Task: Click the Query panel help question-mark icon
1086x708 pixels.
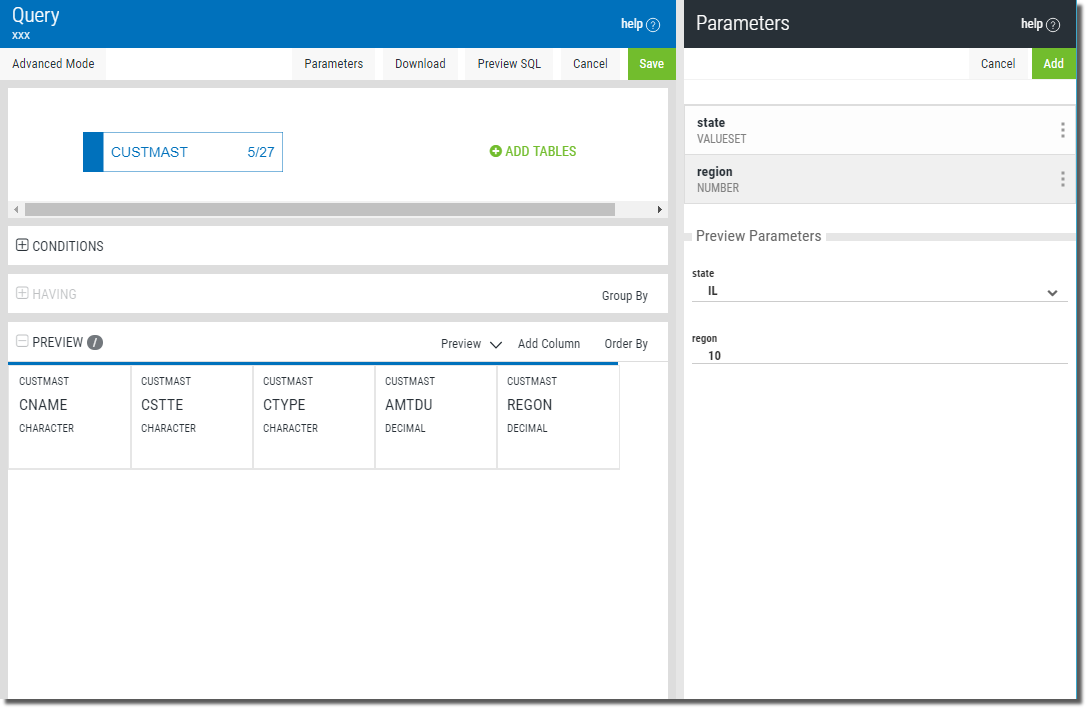Action: (x=652, y=25)
